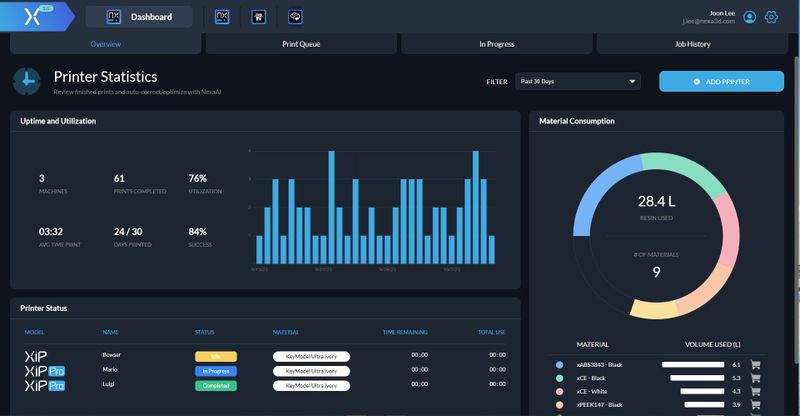The width and height of the screenshot is (800, 416).
Task: Click the cart icon for xCE - White
Action: click(x=756, y=391)
